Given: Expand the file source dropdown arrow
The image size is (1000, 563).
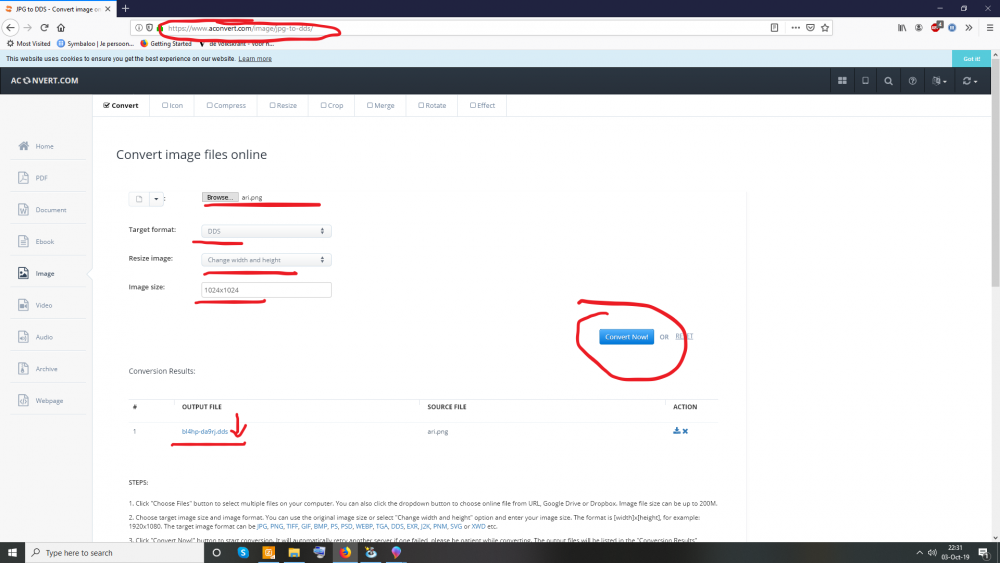Looking at the screenshot, I should 156,199.
